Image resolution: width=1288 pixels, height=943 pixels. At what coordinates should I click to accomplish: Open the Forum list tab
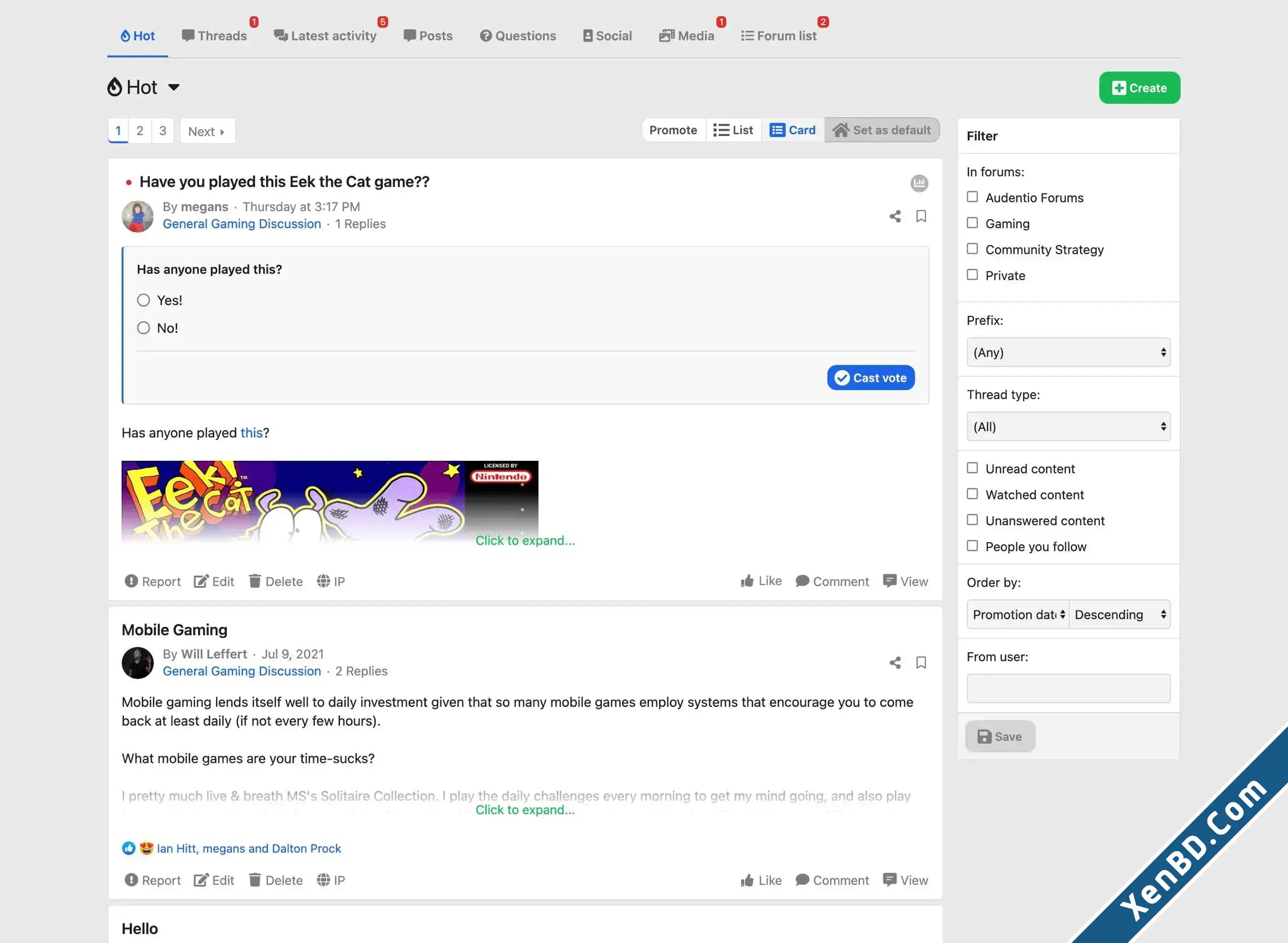pos(778,36)
